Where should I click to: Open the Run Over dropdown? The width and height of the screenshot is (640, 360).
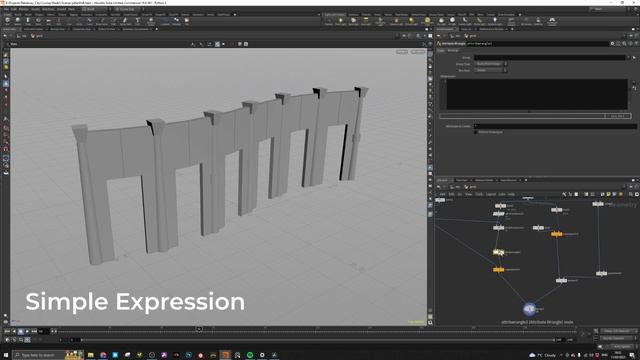click(x=491, y=70)
